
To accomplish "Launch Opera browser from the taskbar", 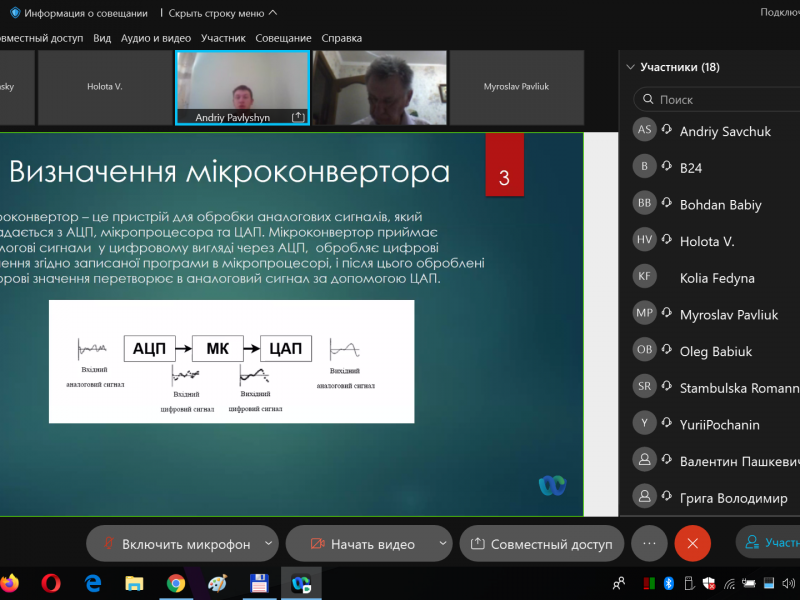I will click(x=51, y=582).
